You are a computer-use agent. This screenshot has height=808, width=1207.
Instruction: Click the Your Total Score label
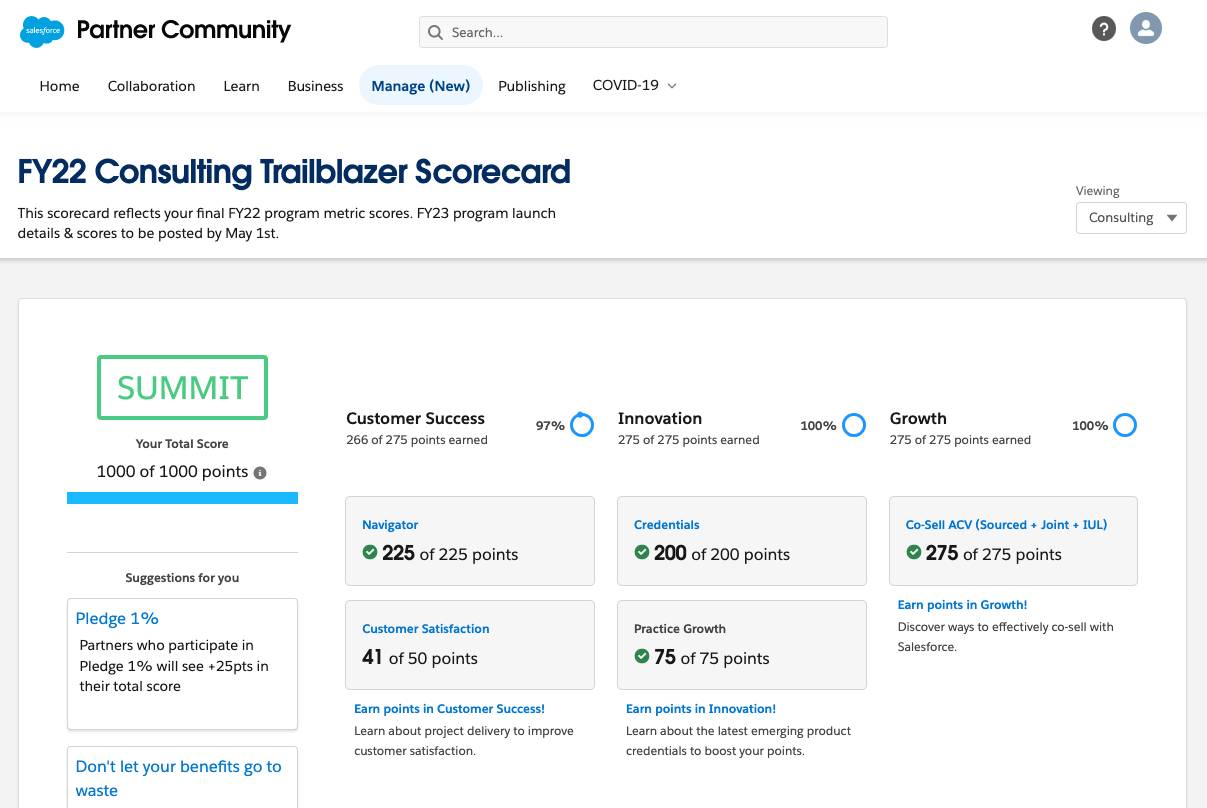182,443
